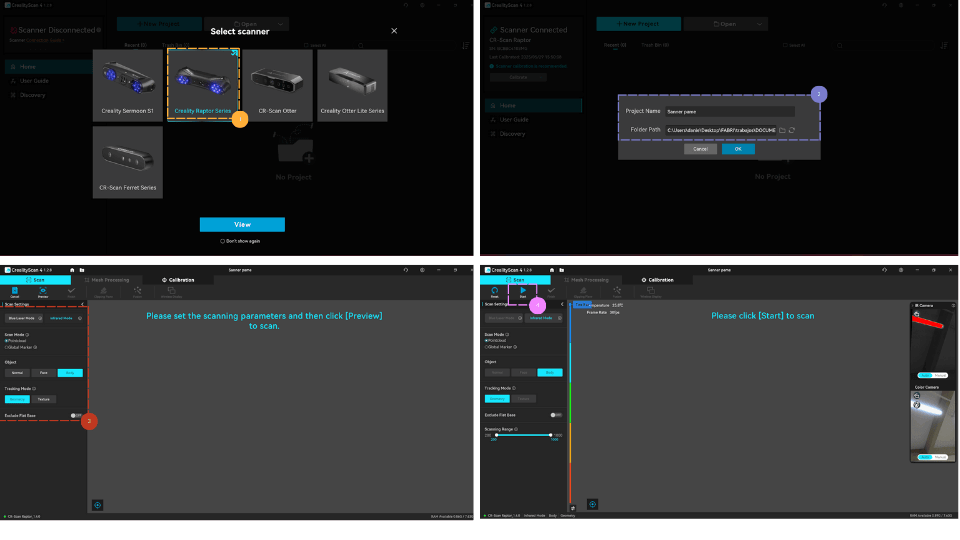Collapse the Scan Settings panel in preview screen
Screen dimensions: 960x540
[x=82, y=304]
